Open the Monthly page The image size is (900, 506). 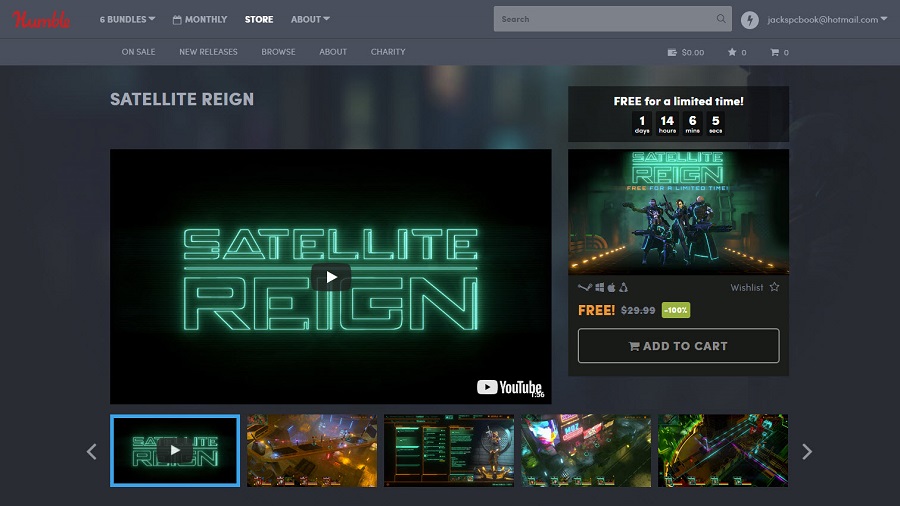click(x=200, y=20)
